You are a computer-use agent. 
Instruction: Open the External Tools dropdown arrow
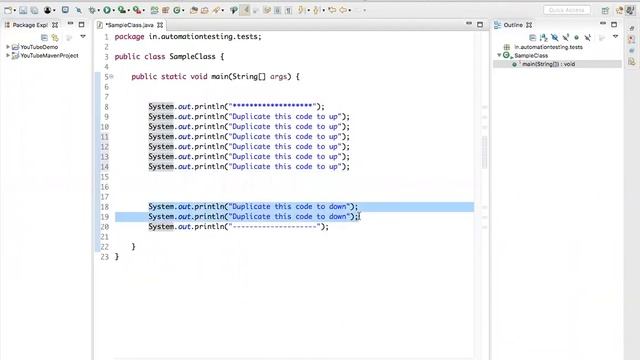[x=144, y=11]
